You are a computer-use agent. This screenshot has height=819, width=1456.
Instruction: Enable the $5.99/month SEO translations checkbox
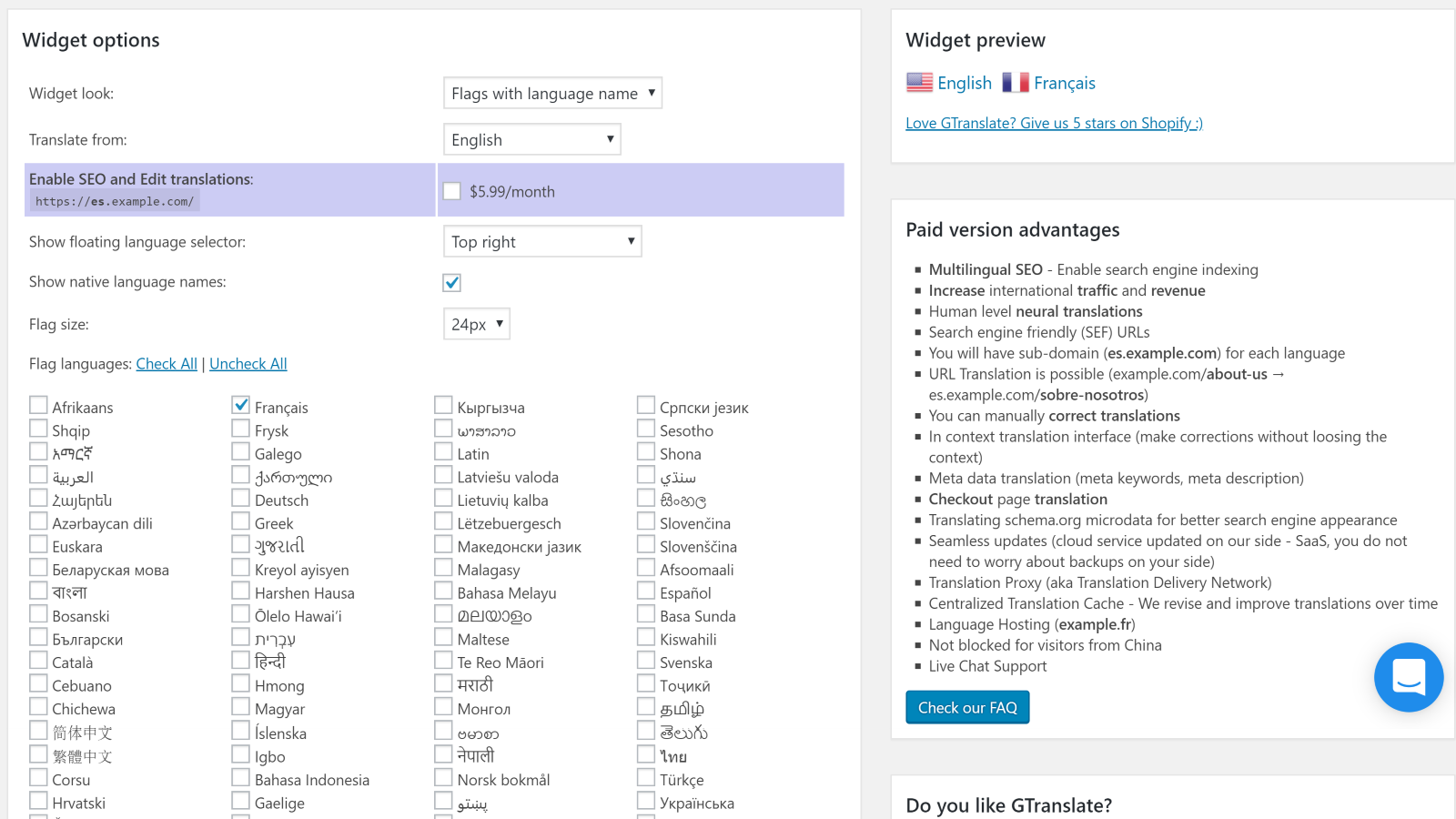pyautogui.click(x=452, y=191)
